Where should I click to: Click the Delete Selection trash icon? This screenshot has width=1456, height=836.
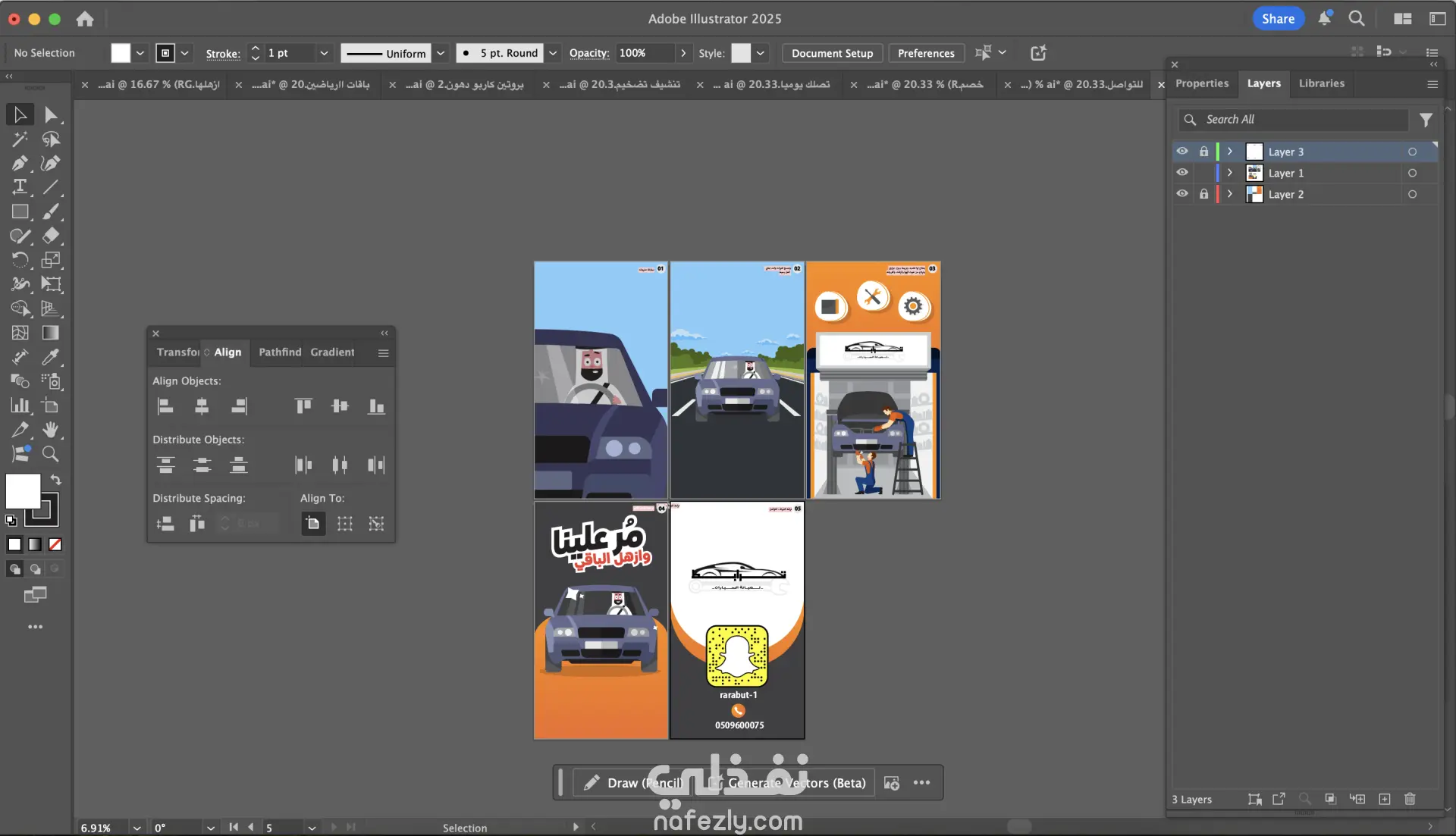[1410, 799]
